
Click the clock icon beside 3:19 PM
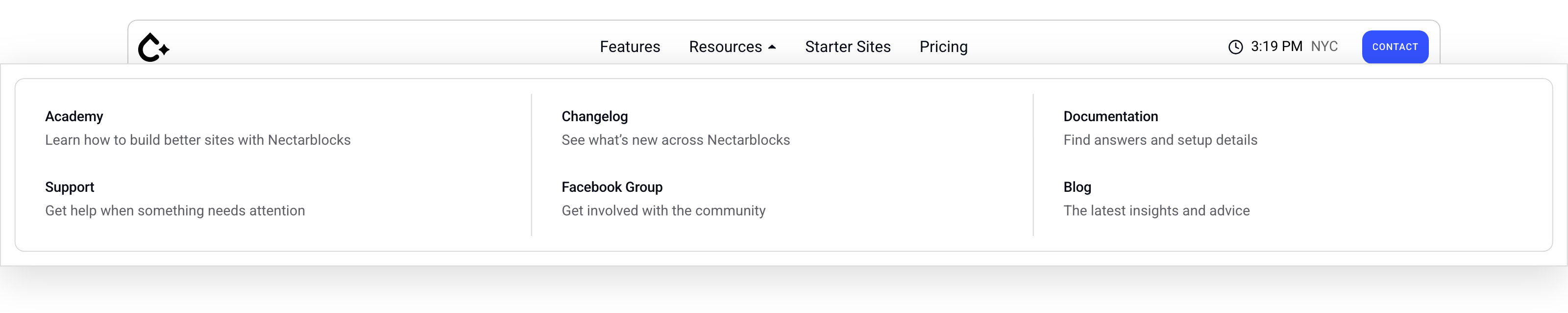(1235, 47)
